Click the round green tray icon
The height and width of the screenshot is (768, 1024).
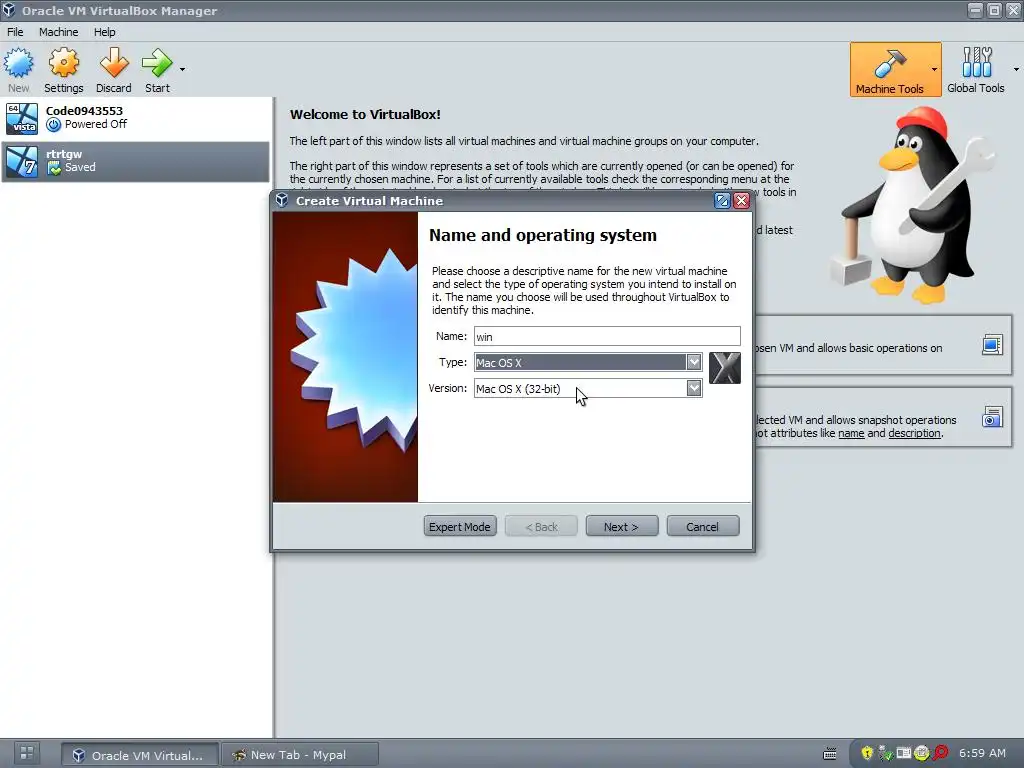(921, 753)
